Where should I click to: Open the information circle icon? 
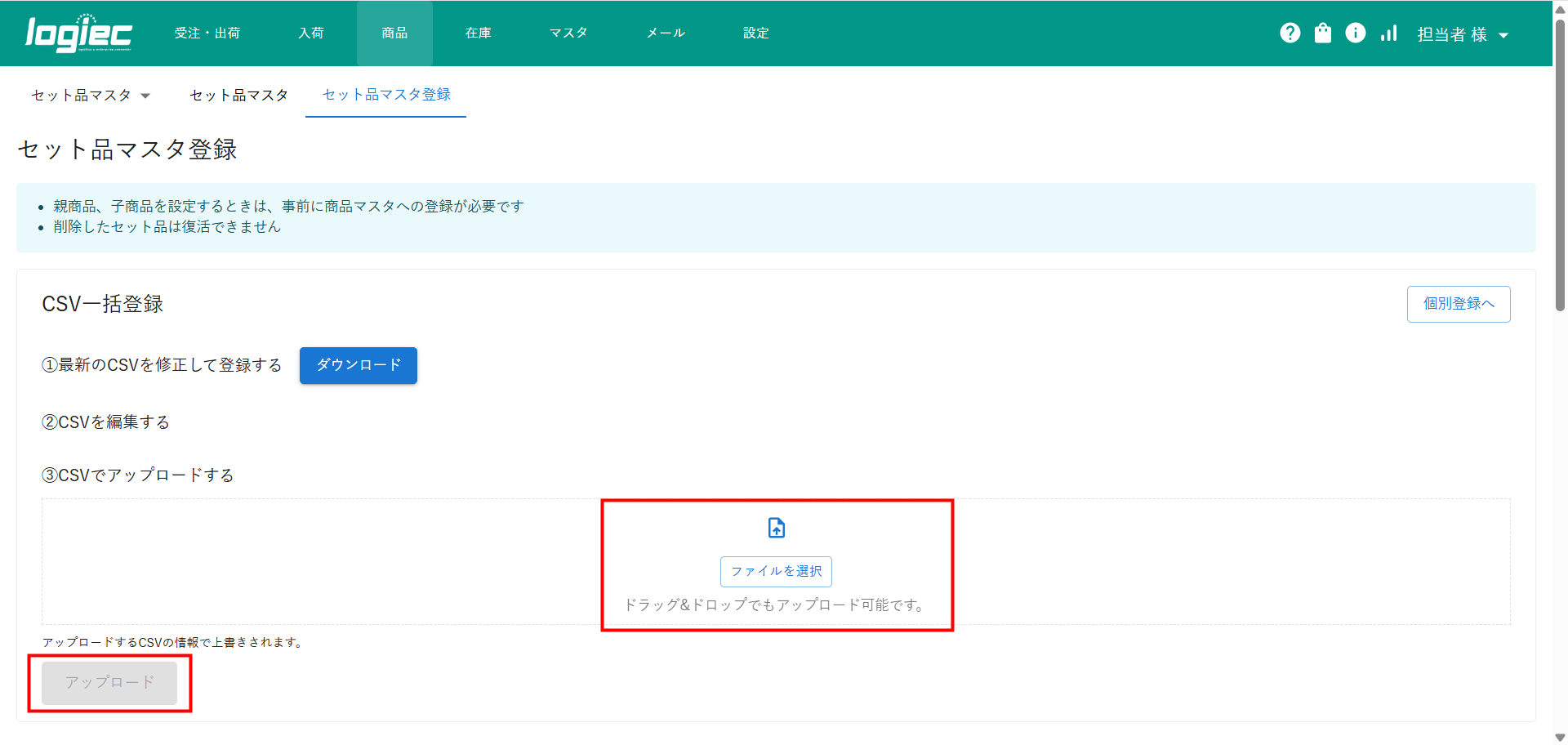[1355, 33]
